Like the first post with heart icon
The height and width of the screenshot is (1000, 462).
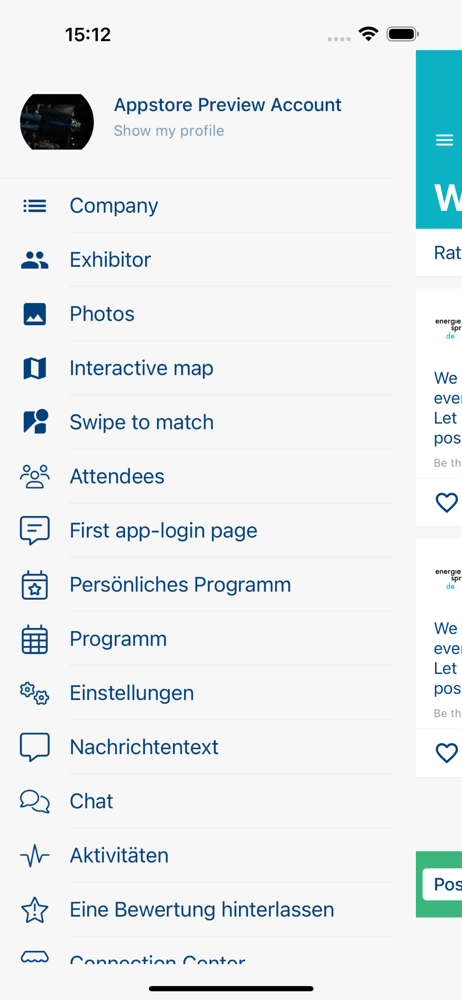447,503
